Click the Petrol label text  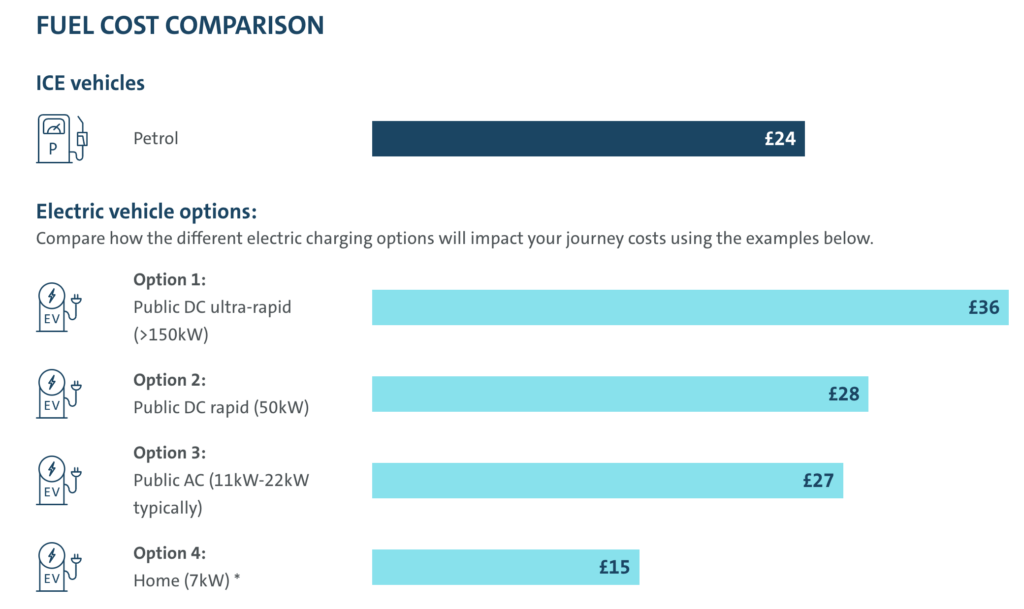tap(156, 139)
